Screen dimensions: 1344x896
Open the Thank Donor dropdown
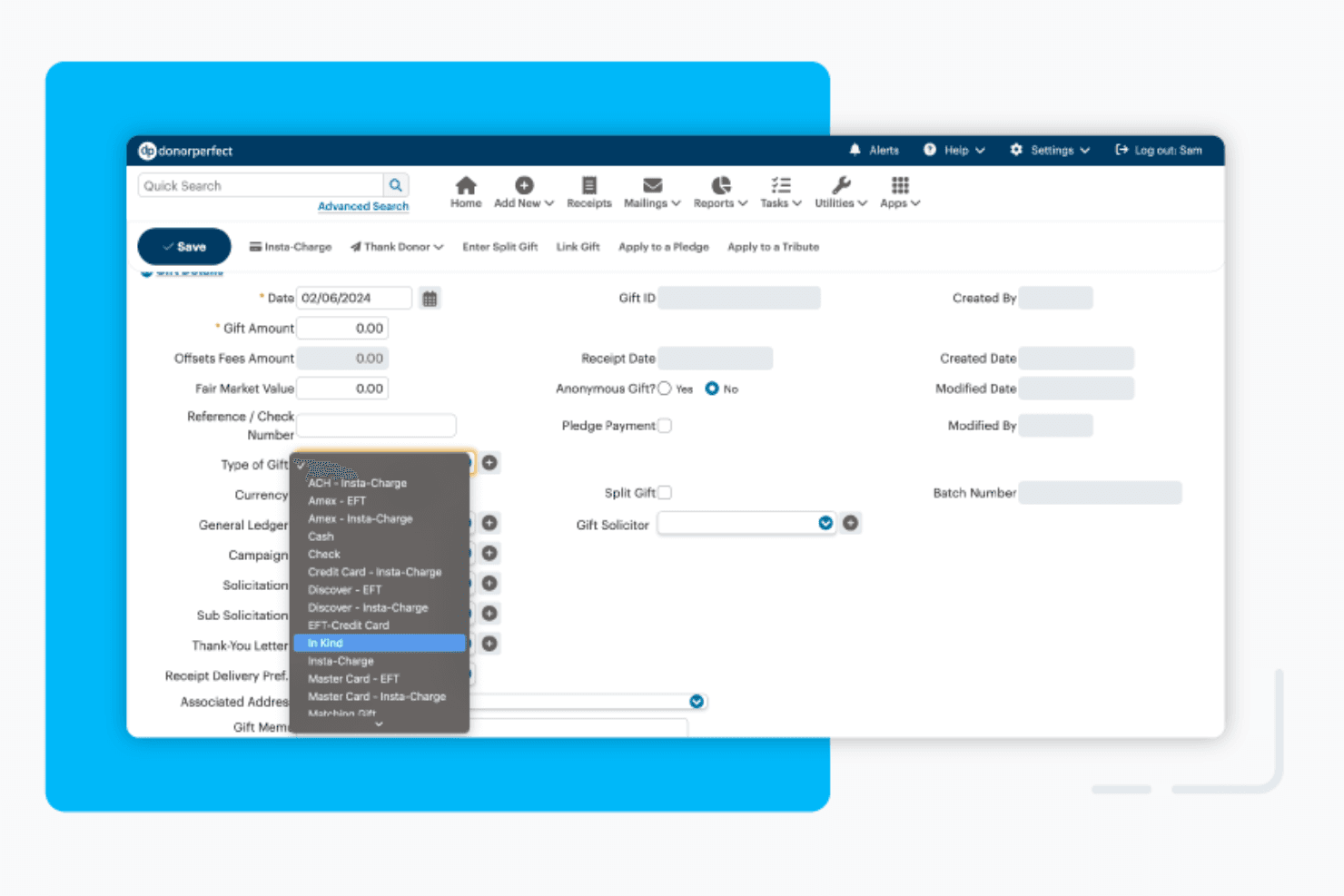point(397,247)
